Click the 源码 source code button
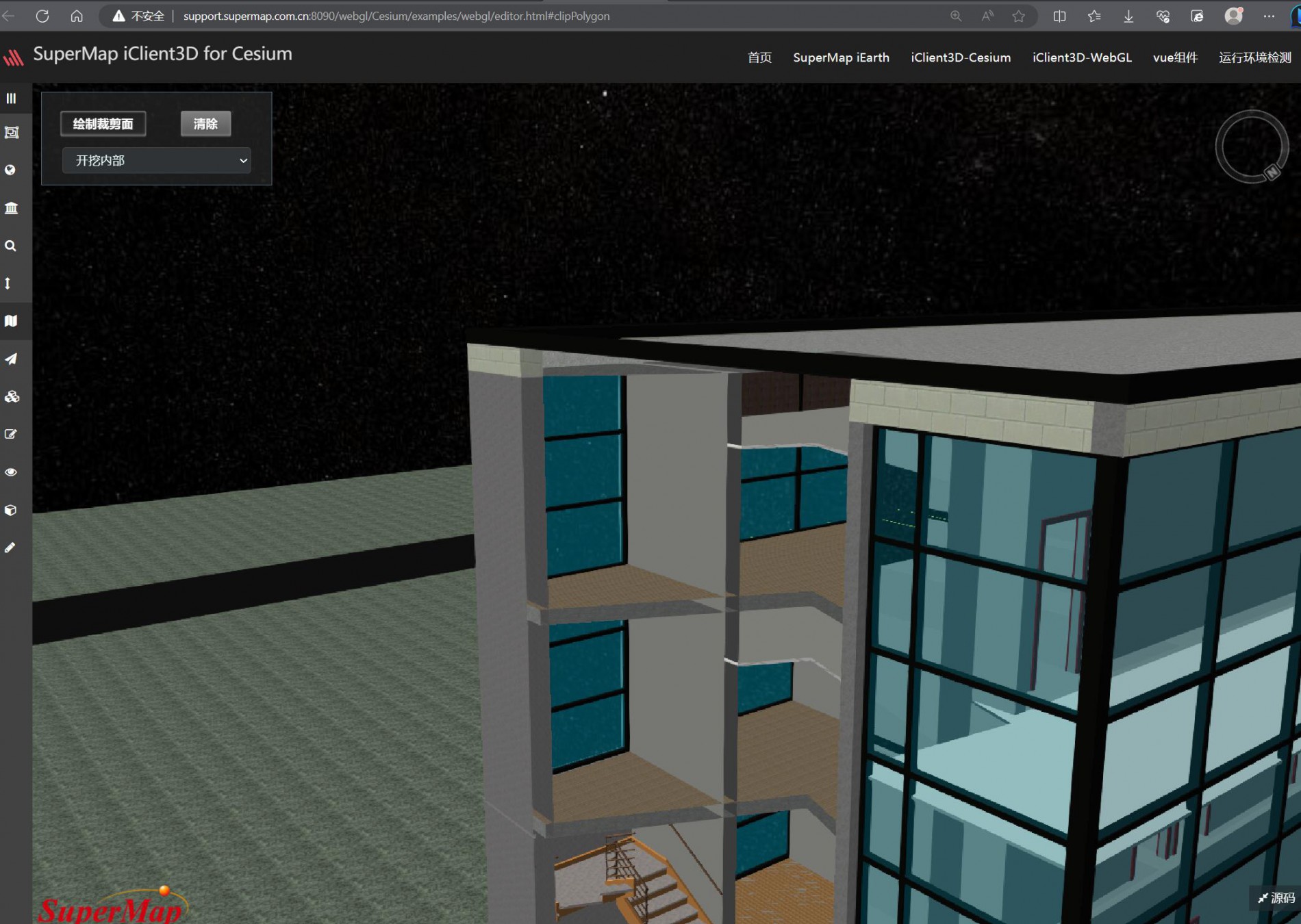The width and height of the screenshot is (1301, 924). pos(1276,898)
